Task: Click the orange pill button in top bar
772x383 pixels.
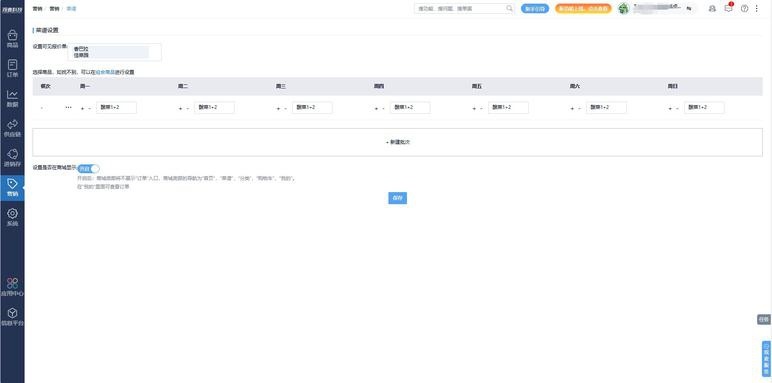Action: [x=583, y=8]
